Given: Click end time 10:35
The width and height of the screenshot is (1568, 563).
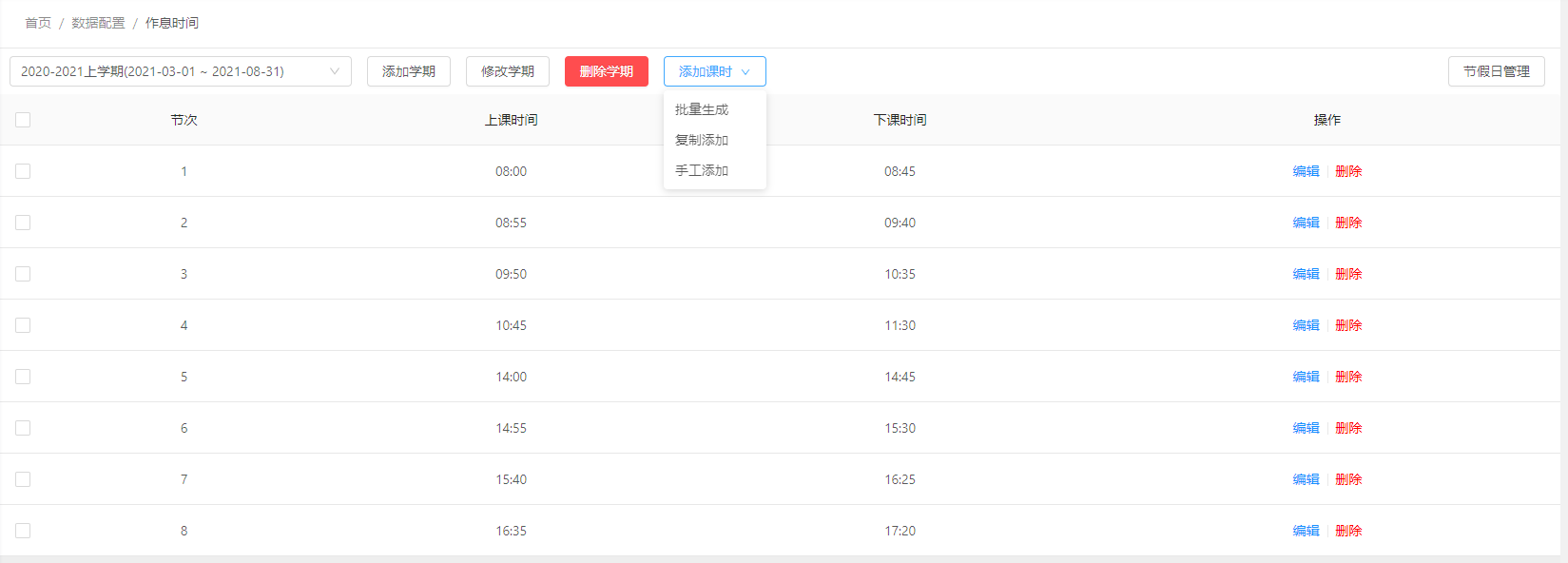Looking at the screenshot, I should [900, 274].
